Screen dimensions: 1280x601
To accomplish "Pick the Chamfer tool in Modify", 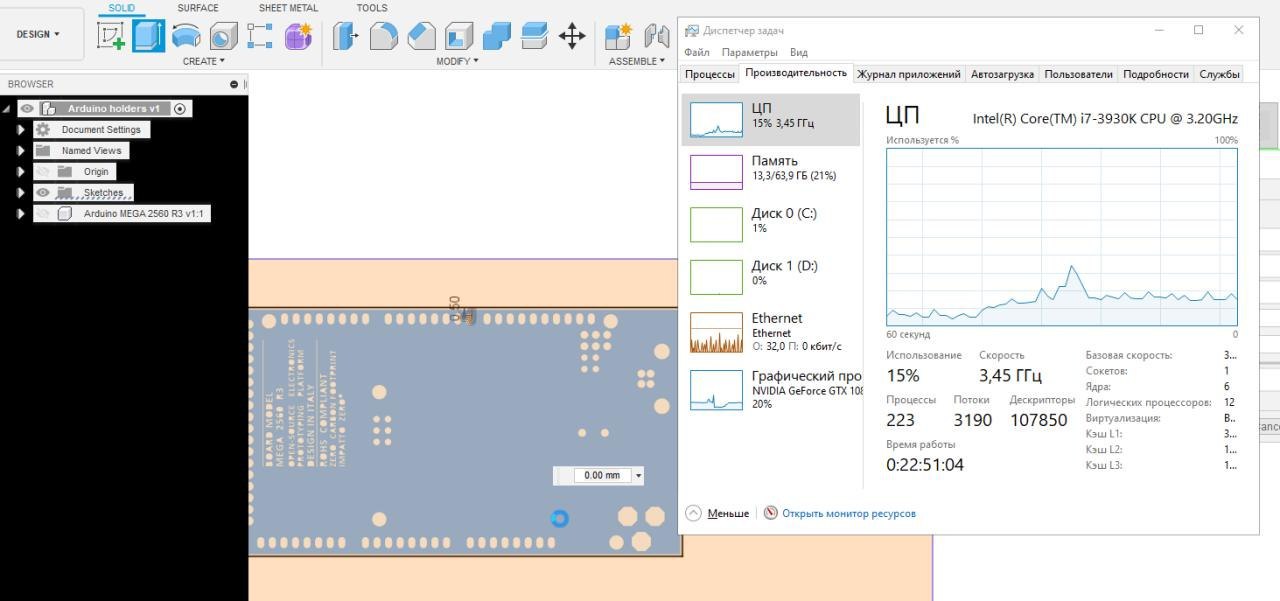I will click(x=422, y=37).
